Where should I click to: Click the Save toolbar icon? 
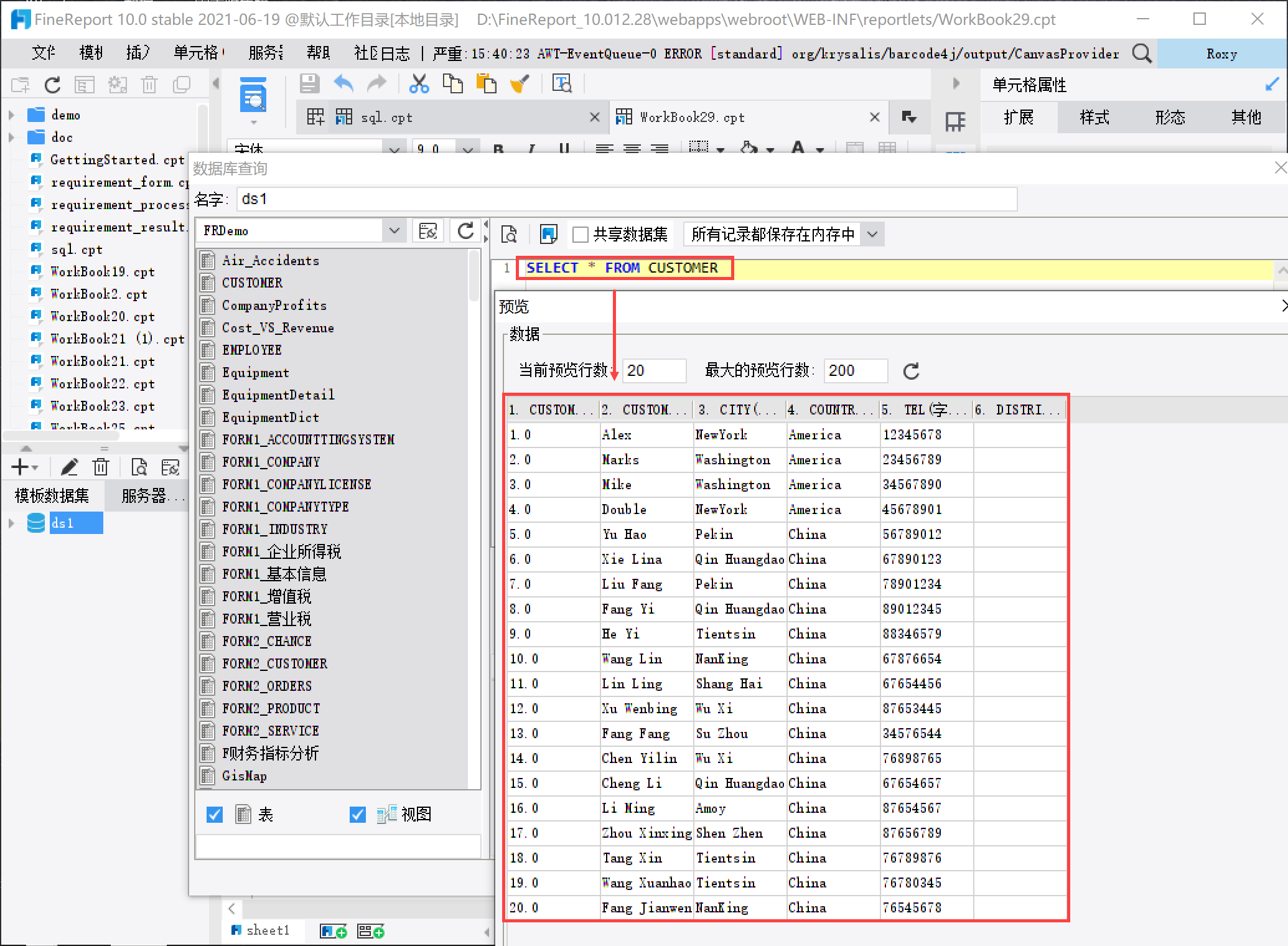309,83
